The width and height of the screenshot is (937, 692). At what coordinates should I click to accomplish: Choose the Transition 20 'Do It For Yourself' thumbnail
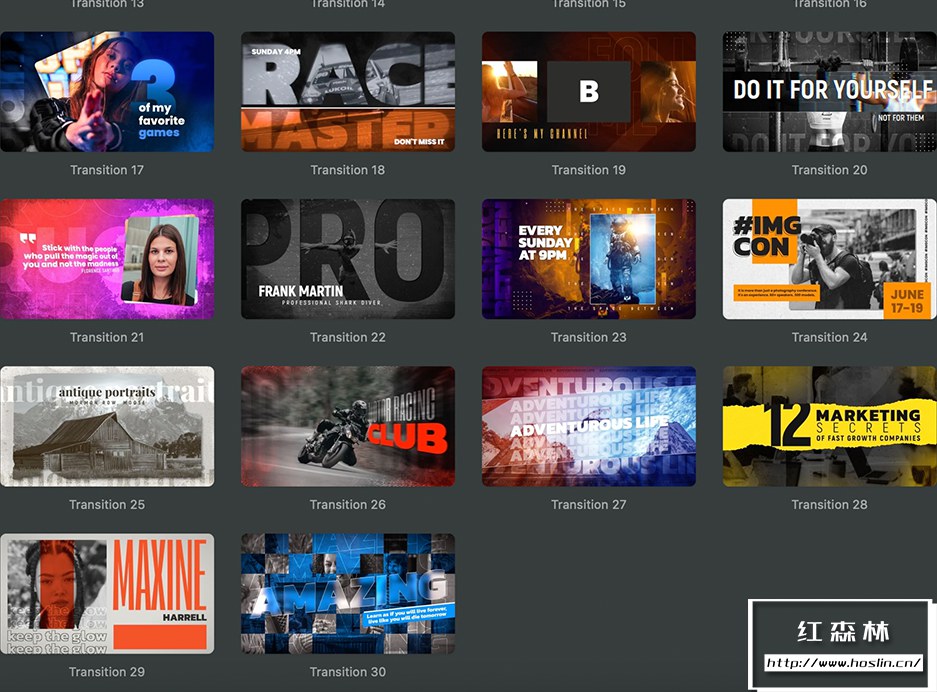point(829,91)
